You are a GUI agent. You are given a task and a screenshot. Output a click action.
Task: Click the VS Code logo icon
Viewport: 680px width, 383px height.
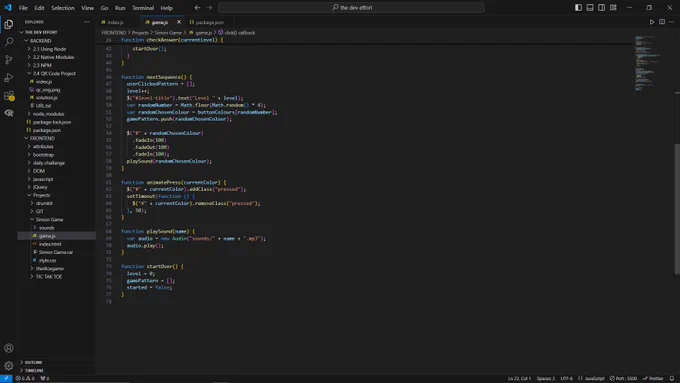[x=8, y=7]
